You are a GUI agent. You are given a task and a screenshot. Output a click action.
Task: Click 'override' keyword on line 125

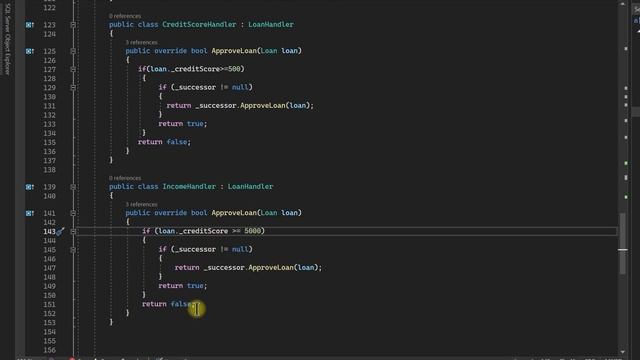(x=170, y=51)
